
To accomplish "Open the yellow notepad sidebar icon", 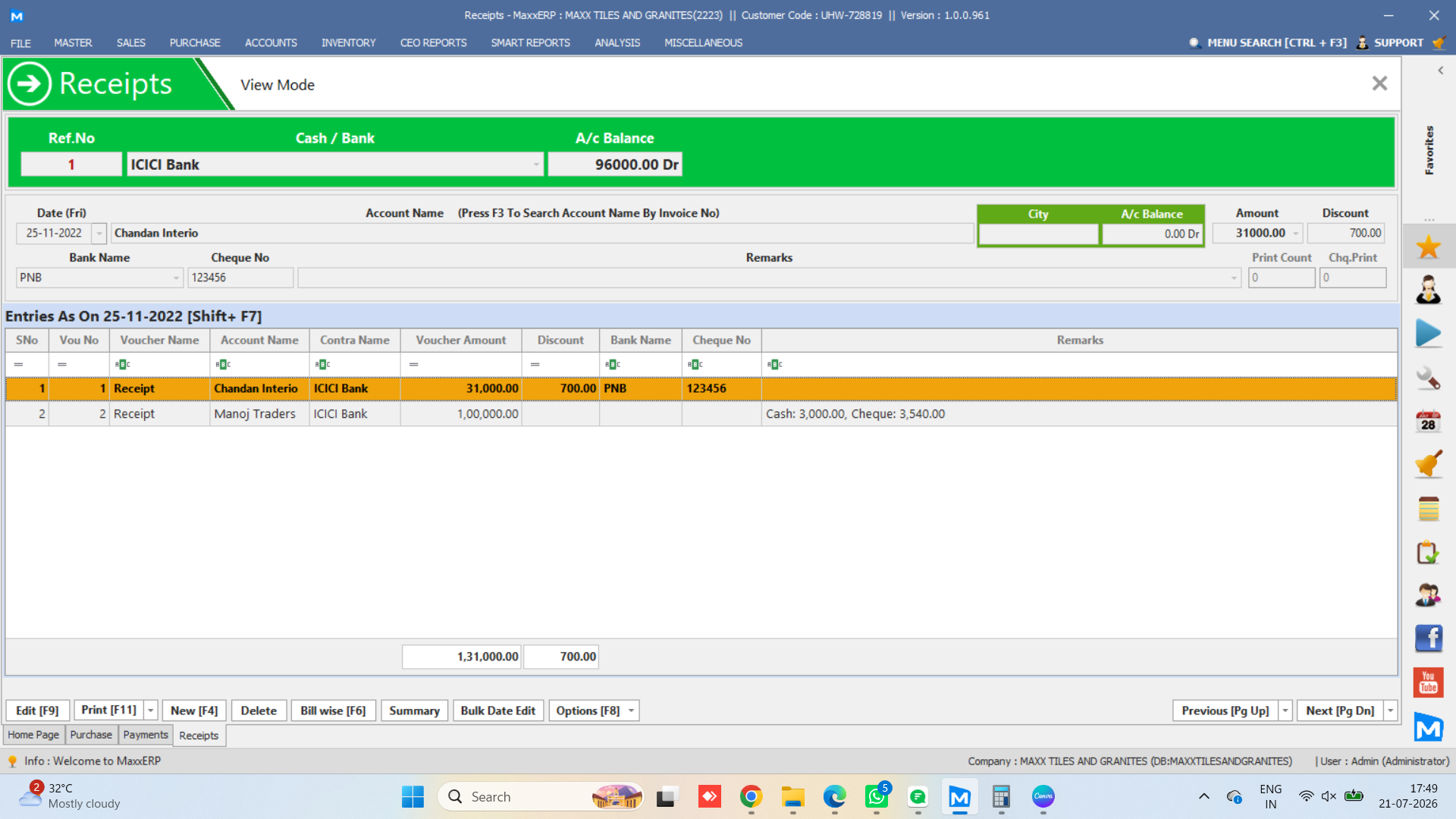I will (1429, 509).
